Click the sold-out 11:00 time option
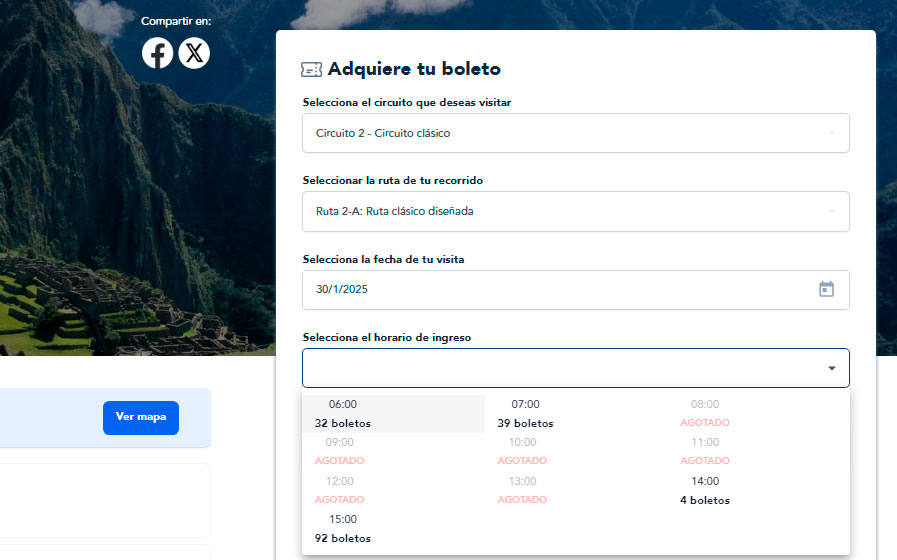The width and height of the screenshot is (897, 560). [x=704, y=451]
